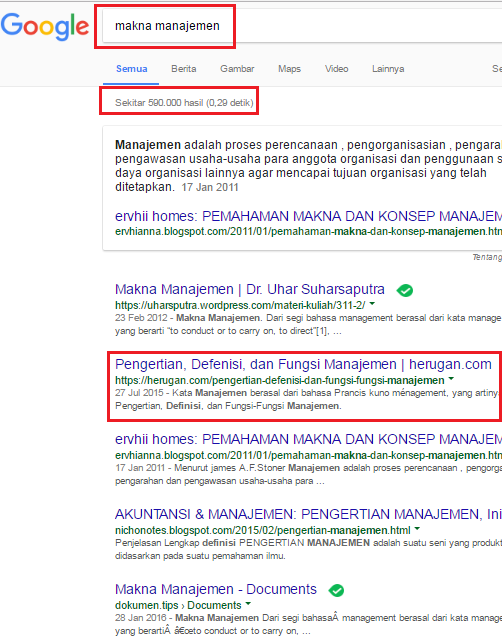Expand dropdown arrow next to uharsputra.wordpress.com URL

click(x=372, y=304)
